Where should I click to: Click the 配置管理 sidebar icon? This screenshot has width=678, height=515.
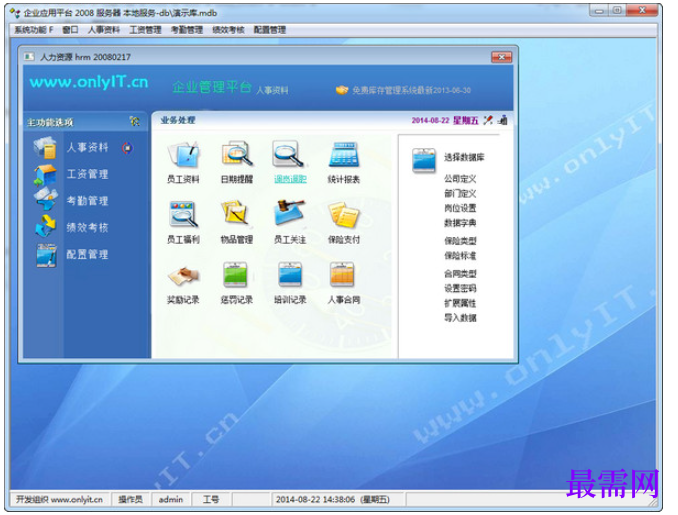pyautogui.click(x=46, y=255)
